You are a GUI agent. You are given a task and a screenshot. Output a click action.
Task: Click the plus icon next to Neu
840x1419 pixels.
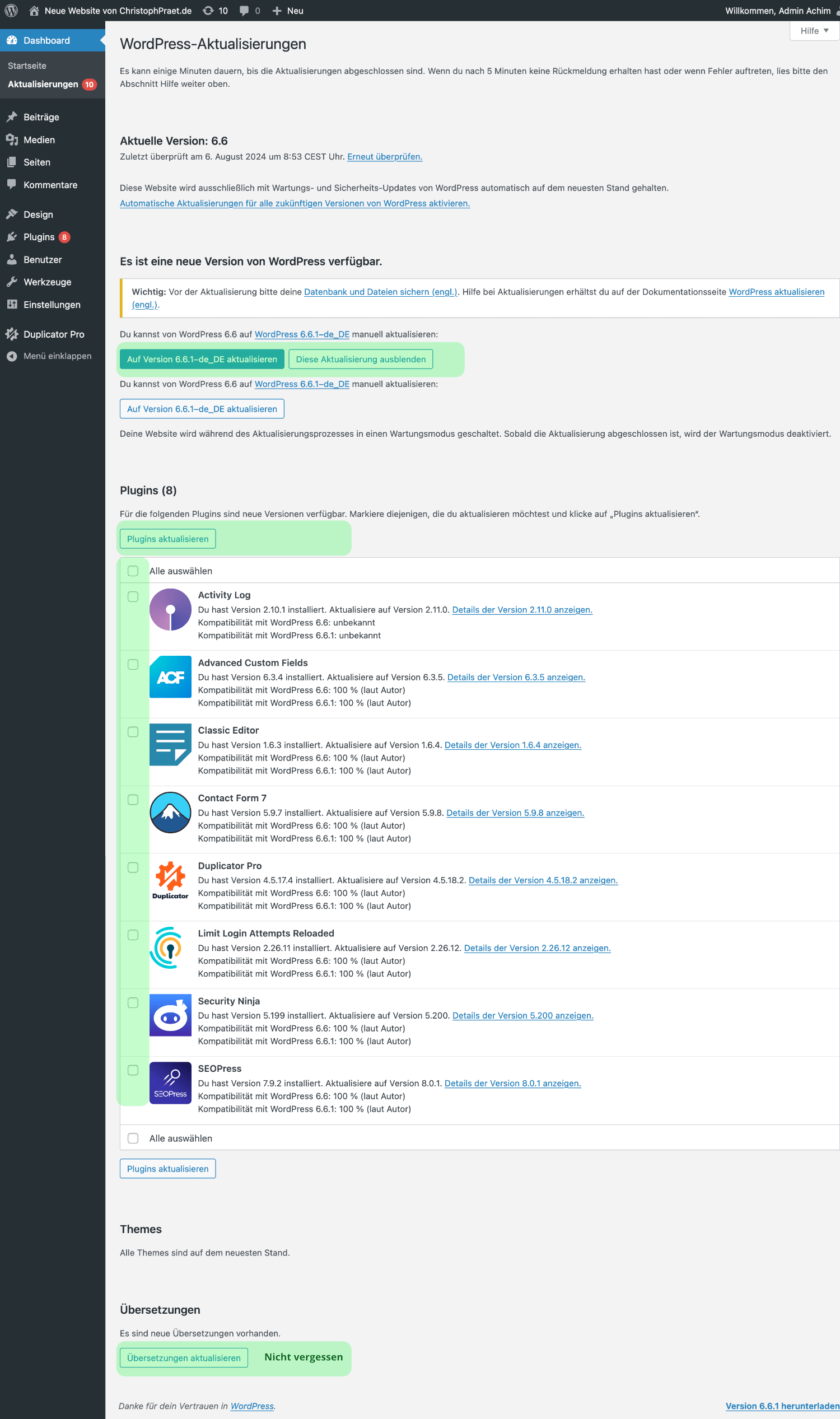(277, 11)
